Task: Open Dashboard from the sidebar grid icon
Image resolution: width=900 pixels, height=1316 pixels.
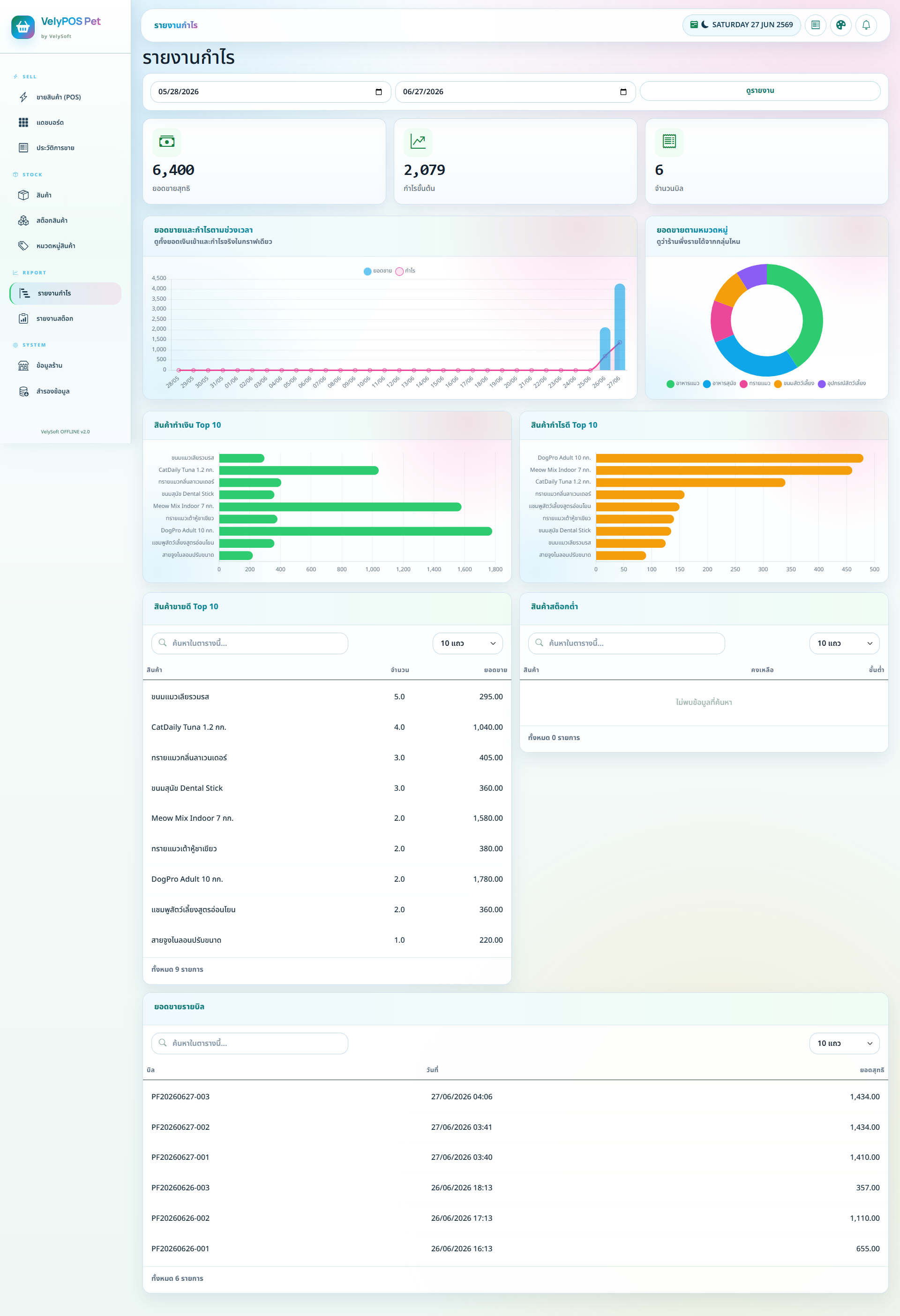Action: tap(23, 122)
